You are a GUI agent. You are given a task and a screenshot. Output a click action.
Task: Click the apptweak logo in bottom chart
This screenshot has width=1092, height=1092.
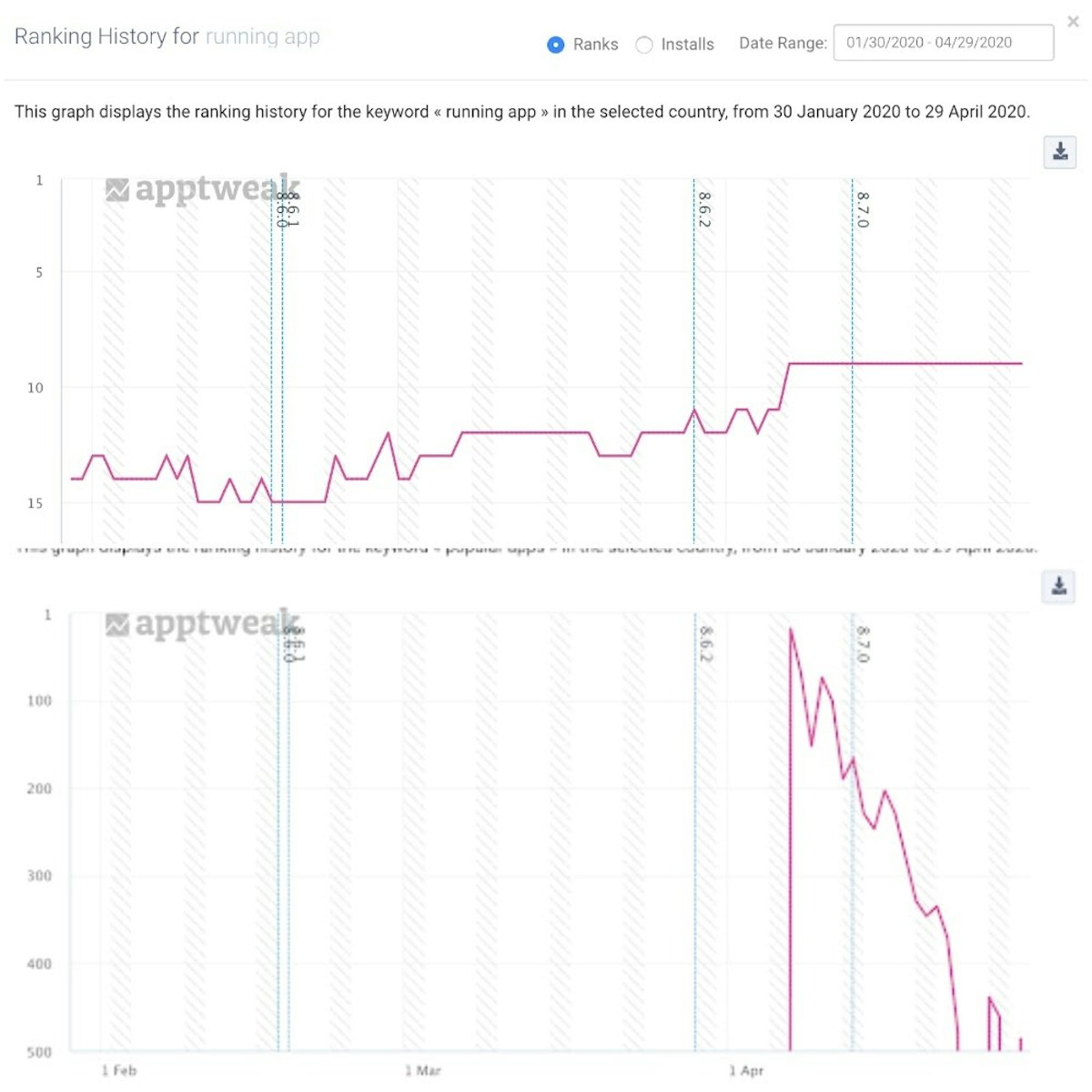coord(202,624)
